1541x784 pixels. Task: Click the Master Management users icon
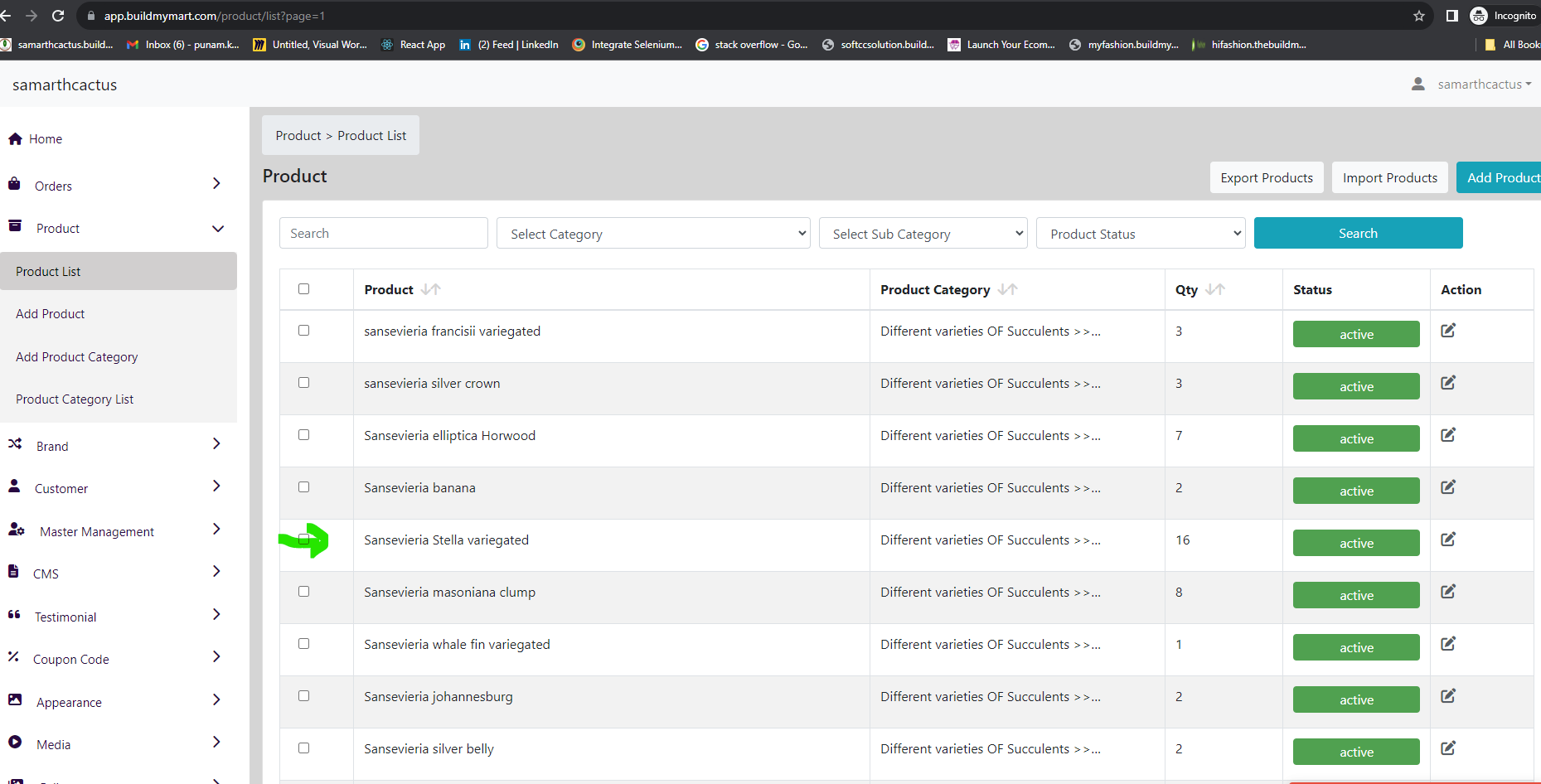[16, 530]
